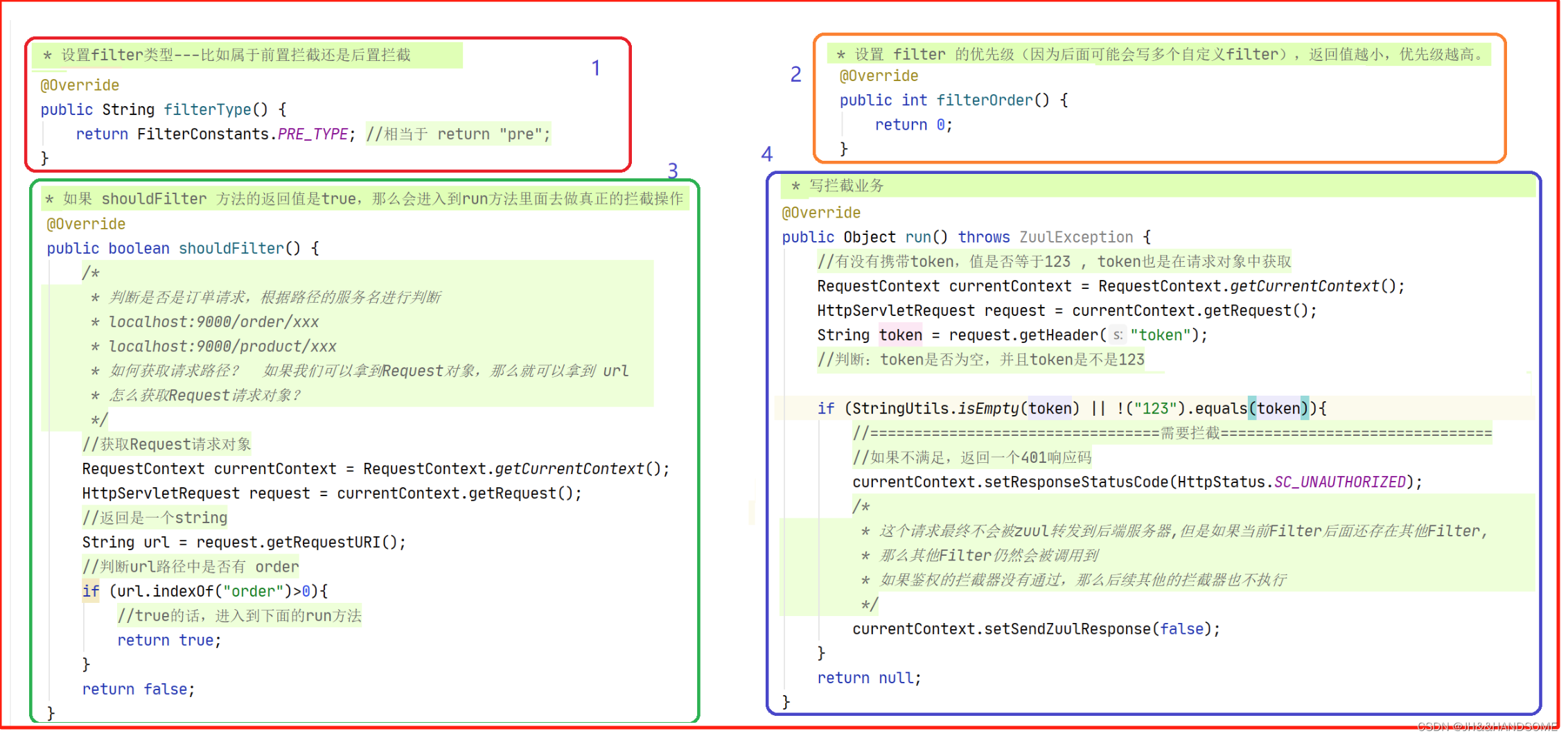Click the RequestContext currentContext line inside shouldFilter()
Screen dimensions: 1568x738
tap(376, 469)
